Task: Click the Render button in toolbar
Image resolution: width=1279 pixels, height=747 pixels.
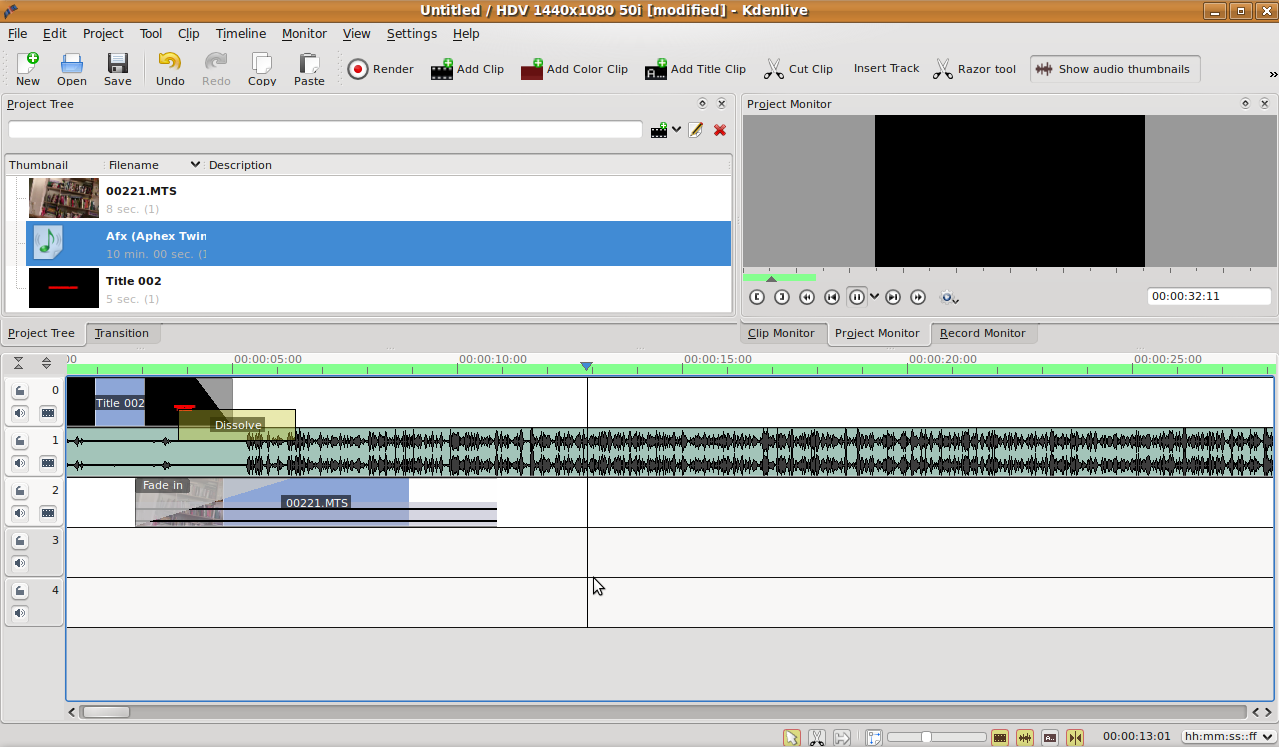Action: tap(380, 69)
